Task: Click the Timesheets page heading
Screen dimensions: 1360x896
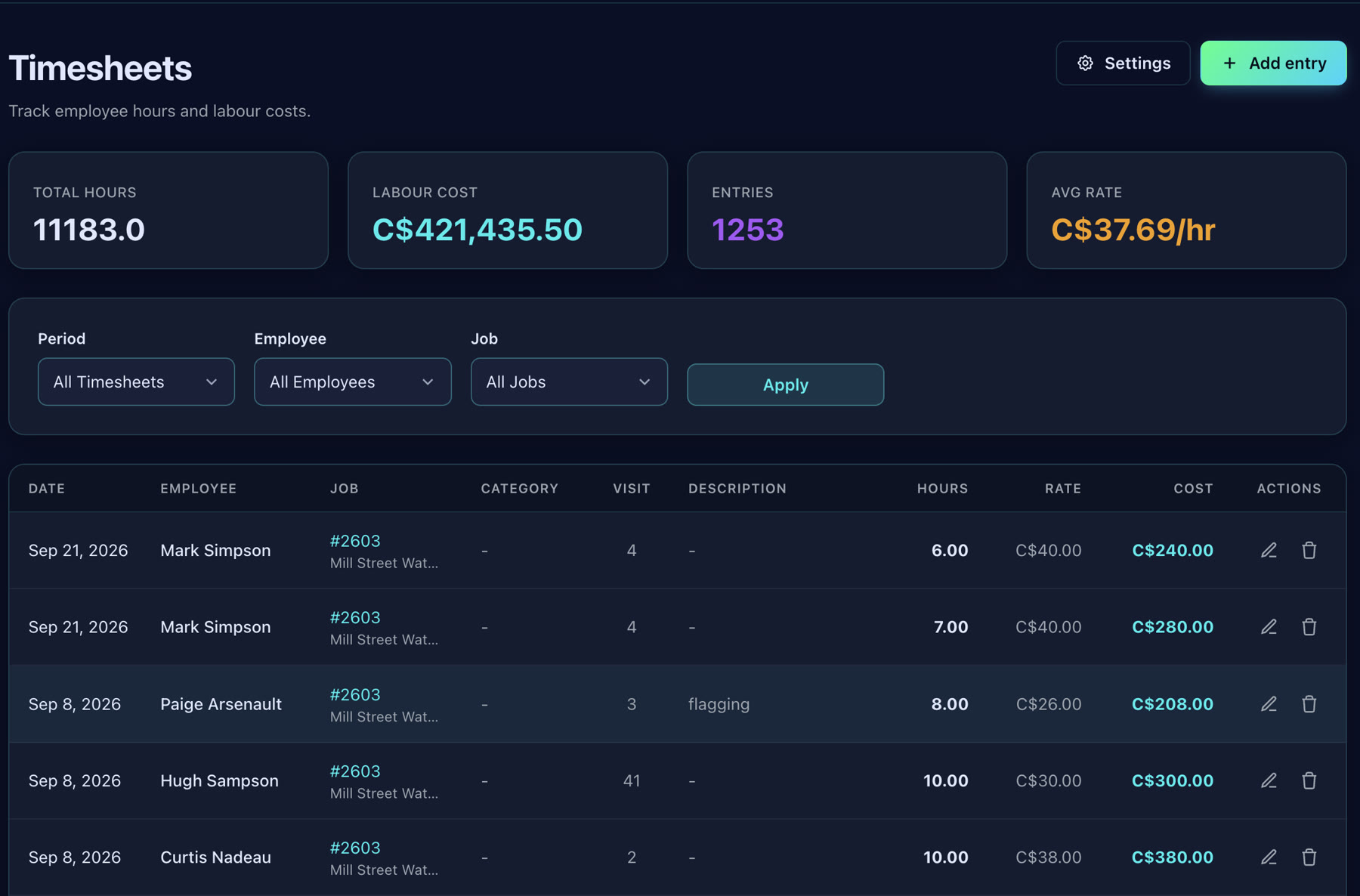Action: click(100, 68)
